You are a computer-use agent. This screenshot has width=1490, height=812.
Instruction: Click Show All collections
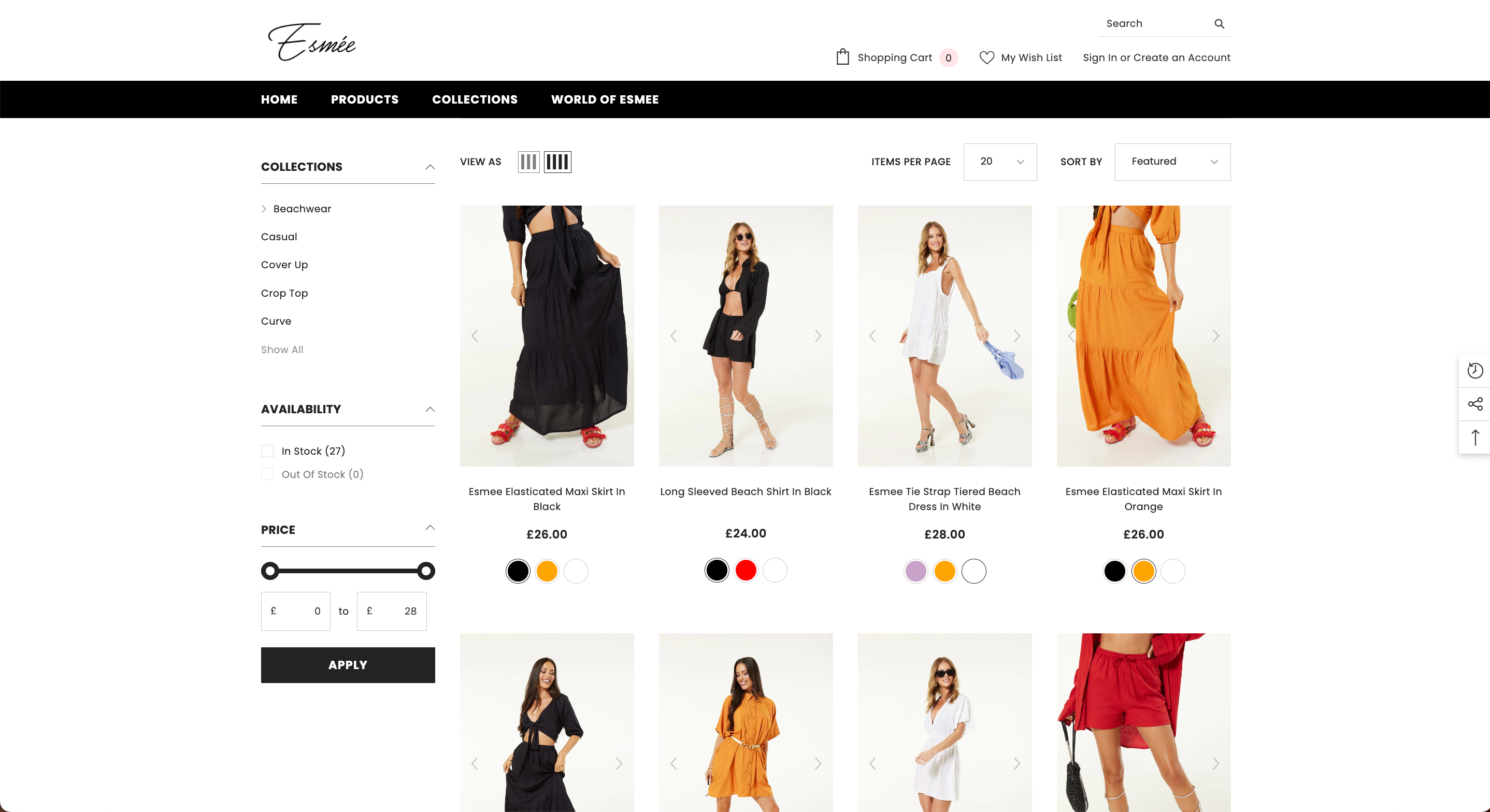pos(282,350)
